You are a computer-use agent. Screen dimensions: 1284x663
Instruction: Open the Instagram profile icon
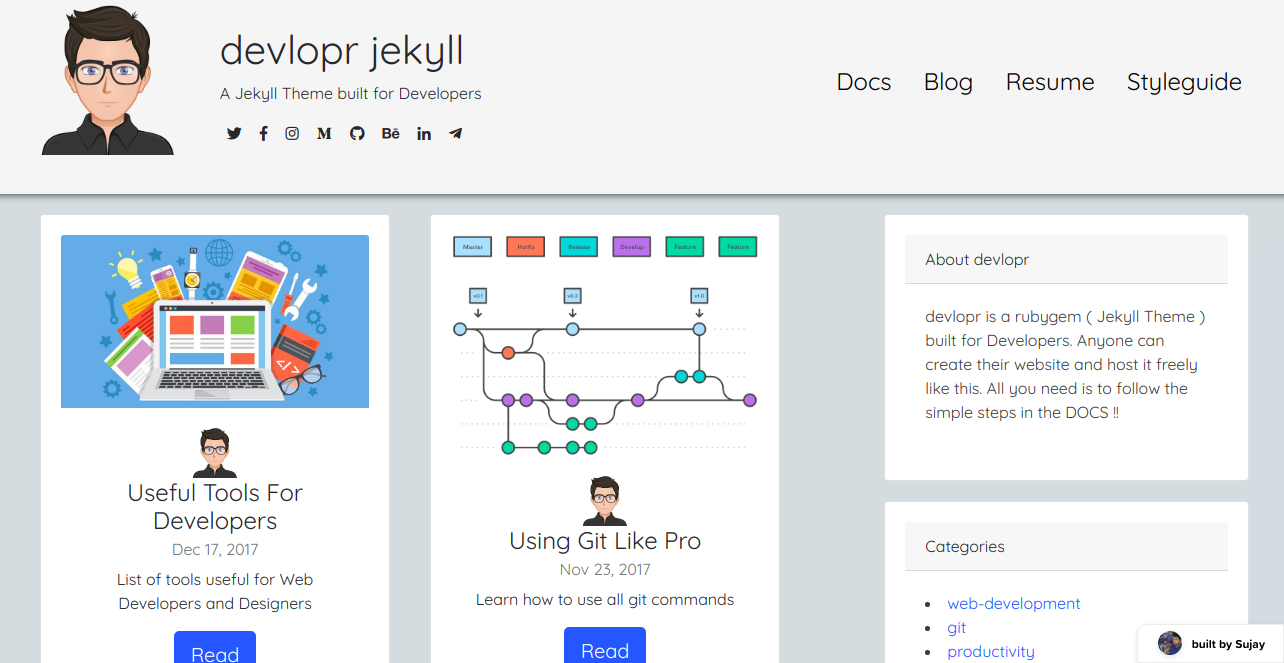click(x=291, y=133)
